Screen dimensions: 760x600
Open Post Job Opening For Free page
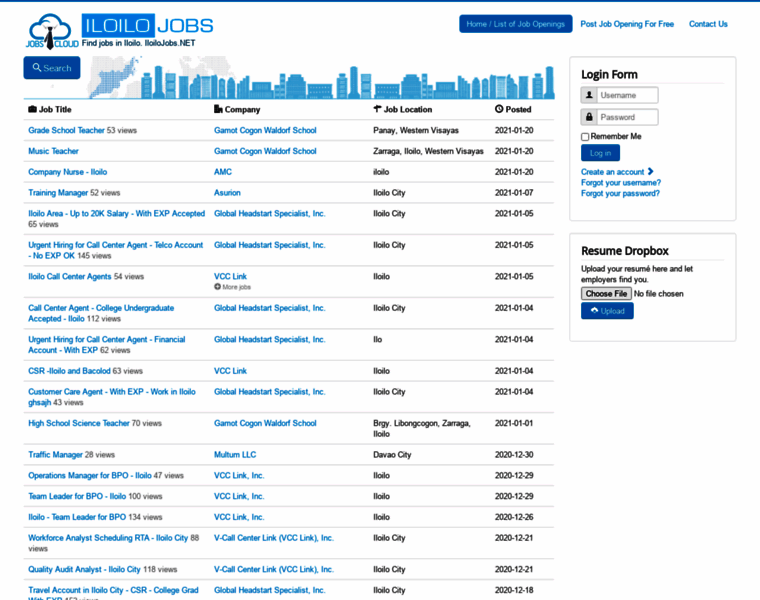coord(627,24)
